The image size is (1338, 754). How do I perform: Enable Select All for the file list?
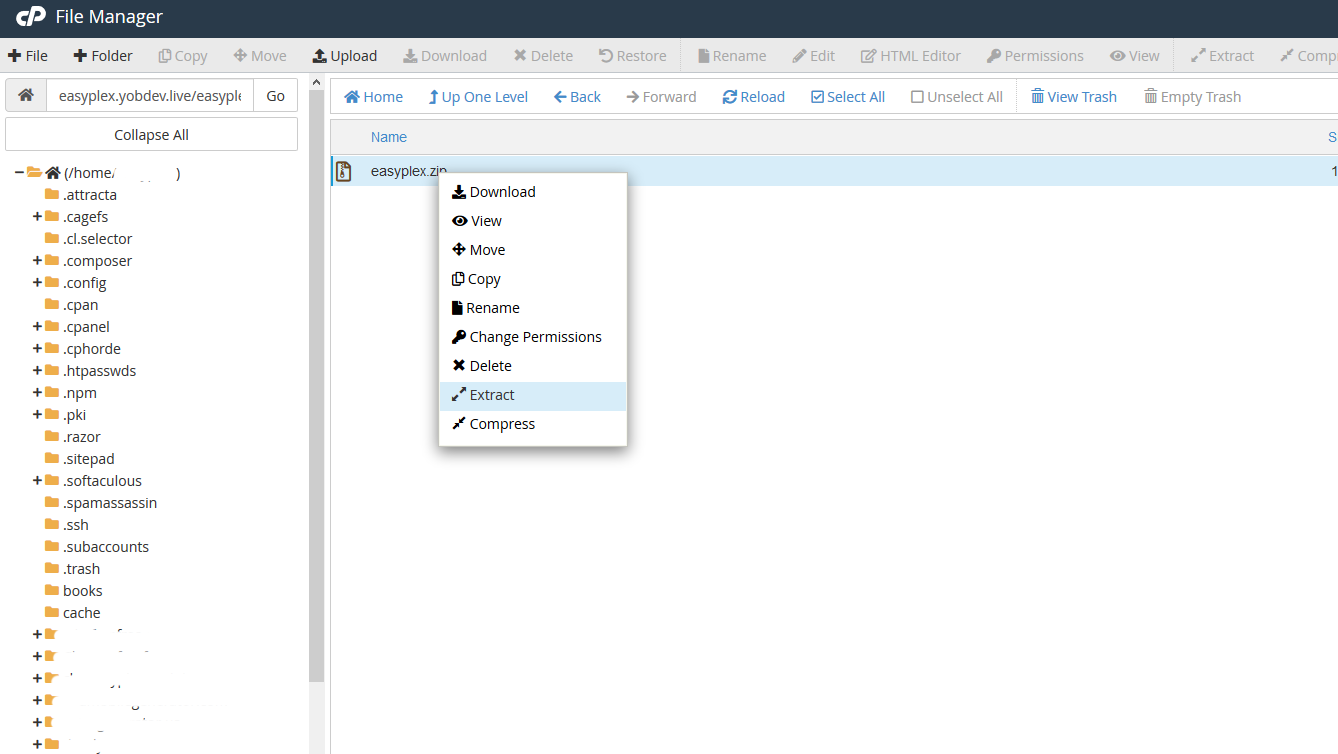click(x=847, y=95)
